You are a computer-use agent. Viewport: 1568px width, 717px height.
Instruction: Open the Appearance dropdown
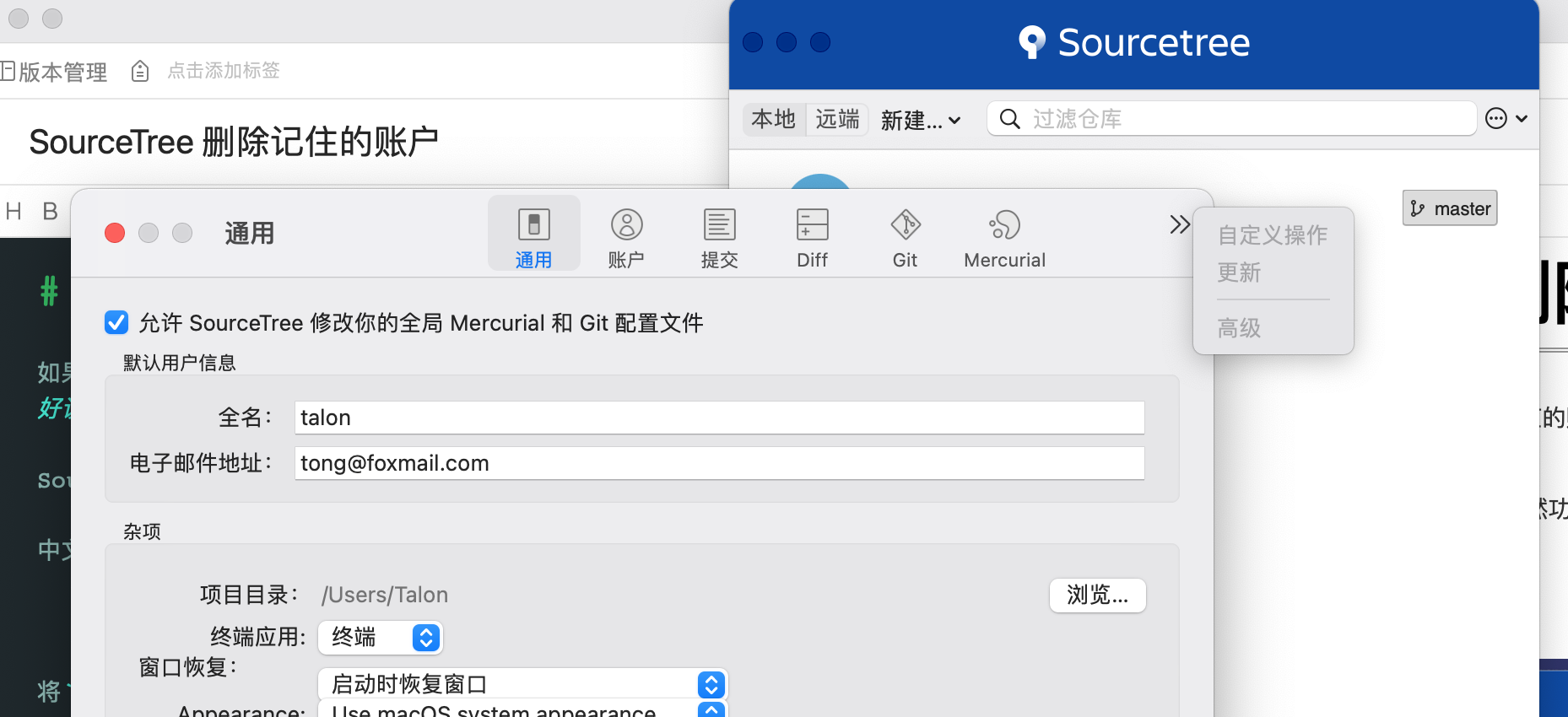pos(522,709)
